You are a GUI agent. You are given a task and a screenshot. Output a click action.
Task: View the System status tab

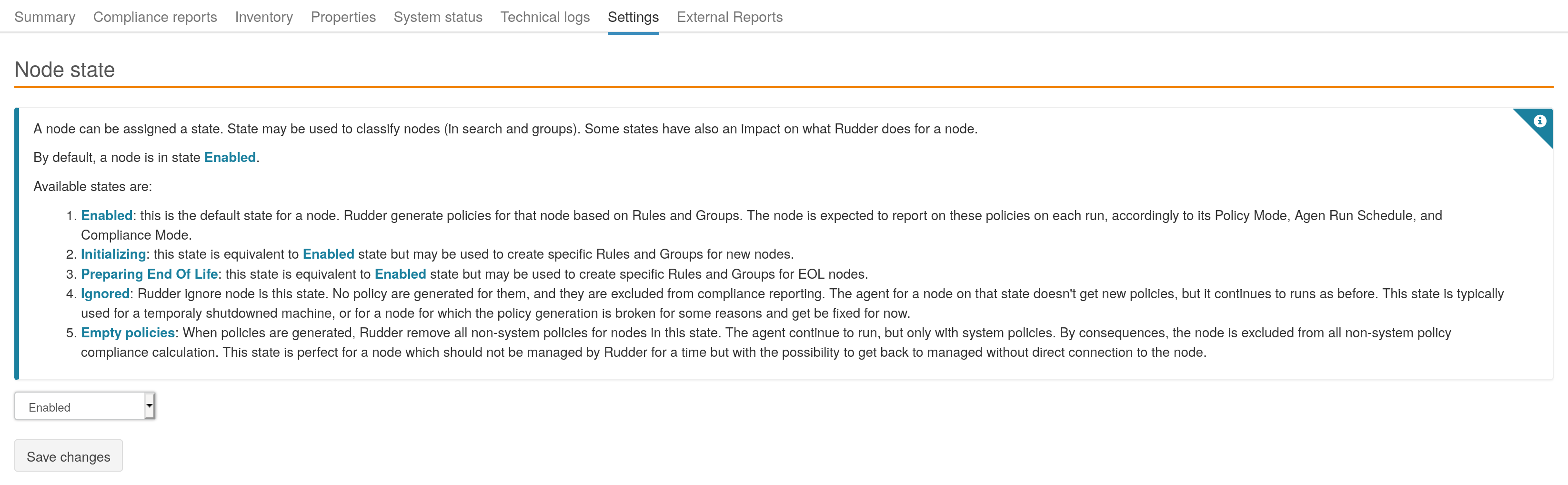point(438,17)
